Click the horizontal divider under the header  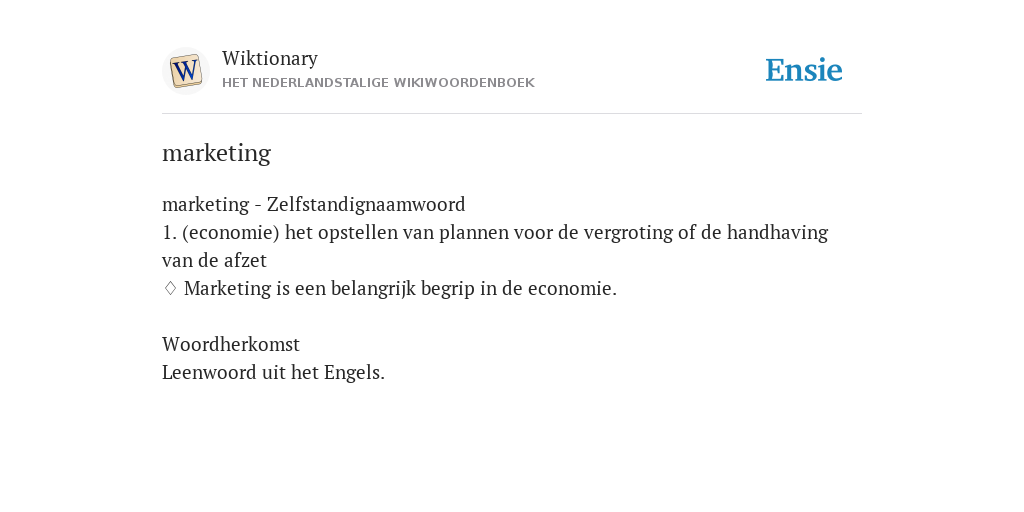512,114
